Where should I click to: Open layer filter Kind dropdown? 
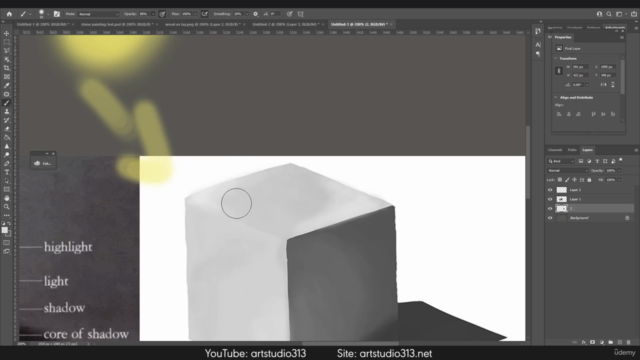tap(561, 161)
